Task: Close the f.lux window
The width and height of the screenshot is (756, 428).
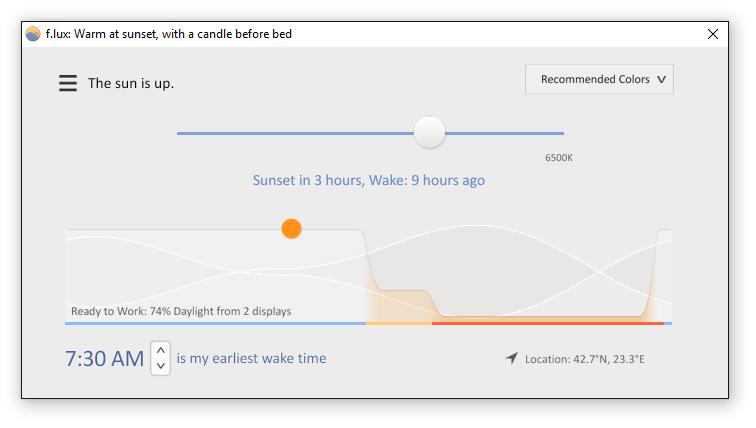Action: click(x=713, y=34)
